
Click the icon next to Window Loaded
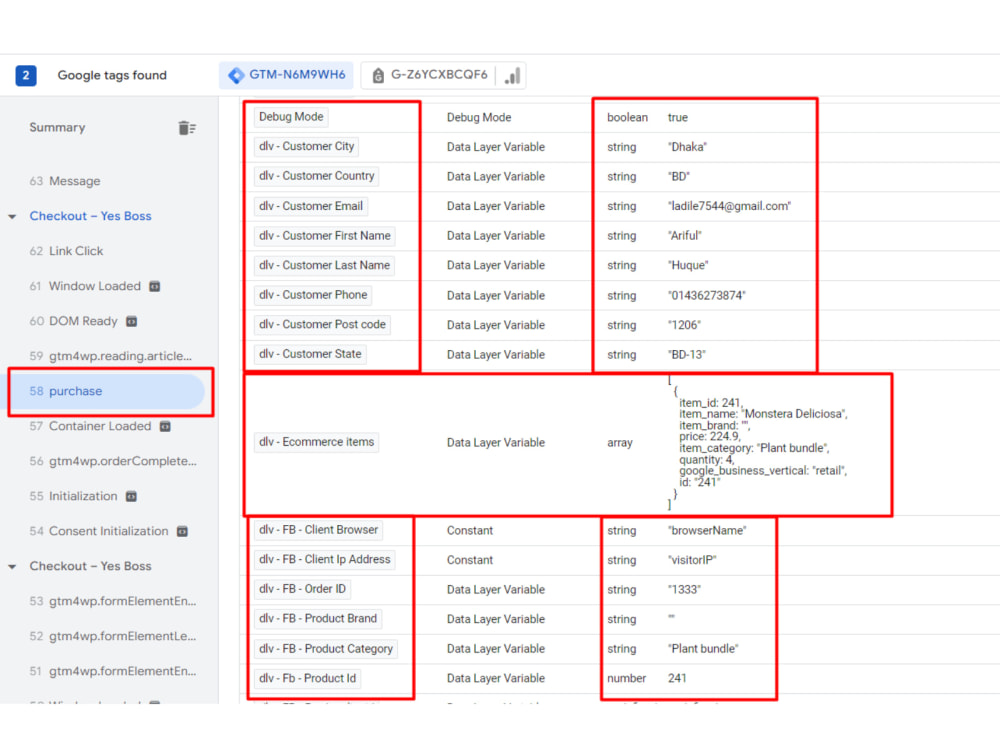tap(154, 286)
